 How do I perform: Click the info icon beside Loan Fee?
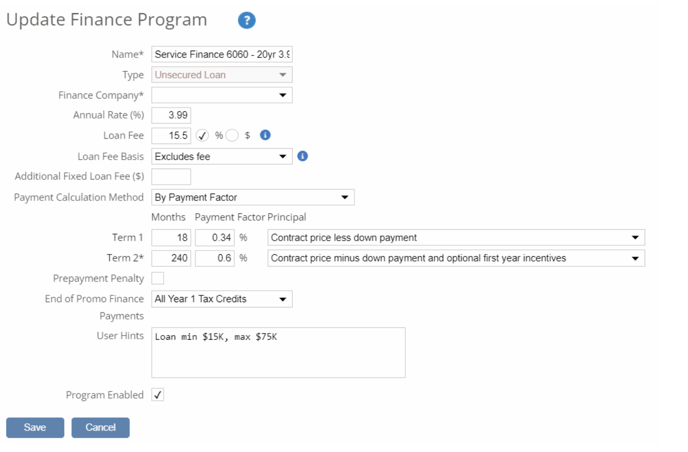[x=266, y=135]
